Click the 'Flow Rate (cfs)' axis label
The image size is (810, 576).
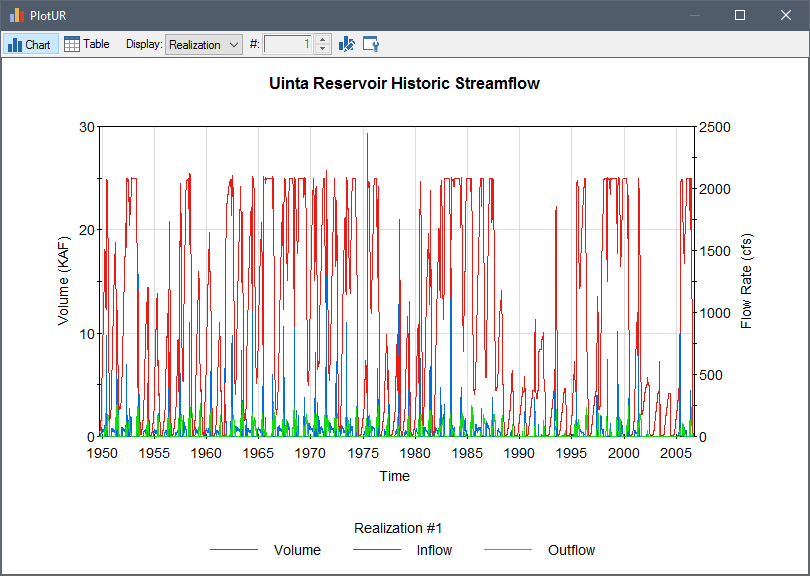[x=746, y=282]
